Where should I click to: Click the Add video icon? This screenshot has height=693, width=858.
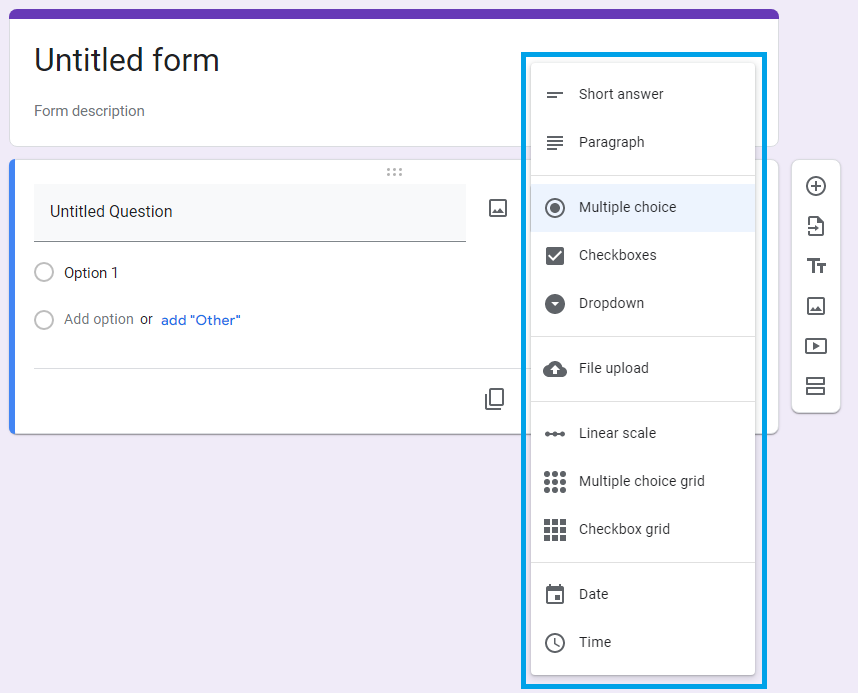[x=815, y=346]
